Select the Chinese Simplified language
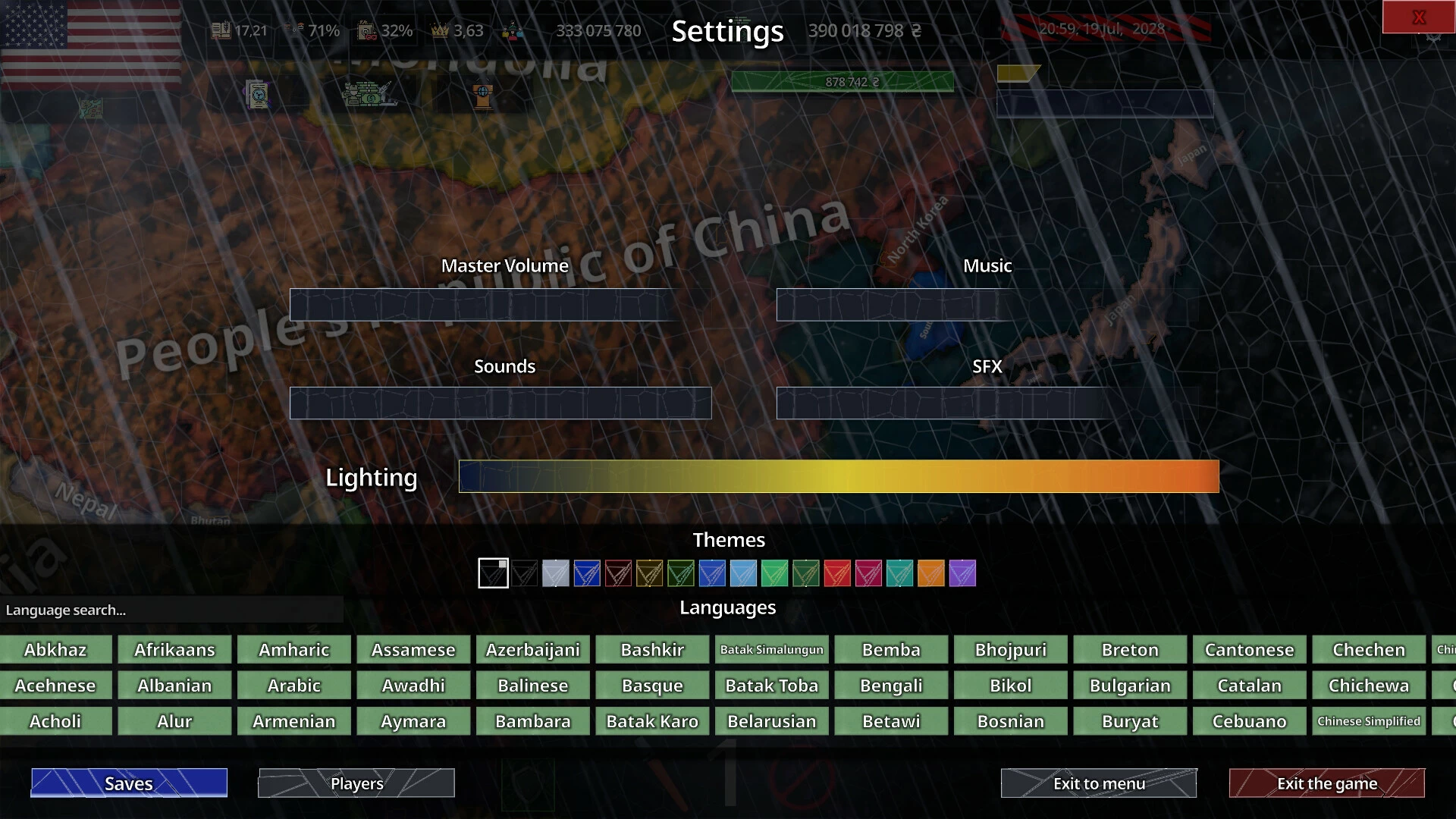Viewport: 1456px width, 819px height. pos(1369,721)
